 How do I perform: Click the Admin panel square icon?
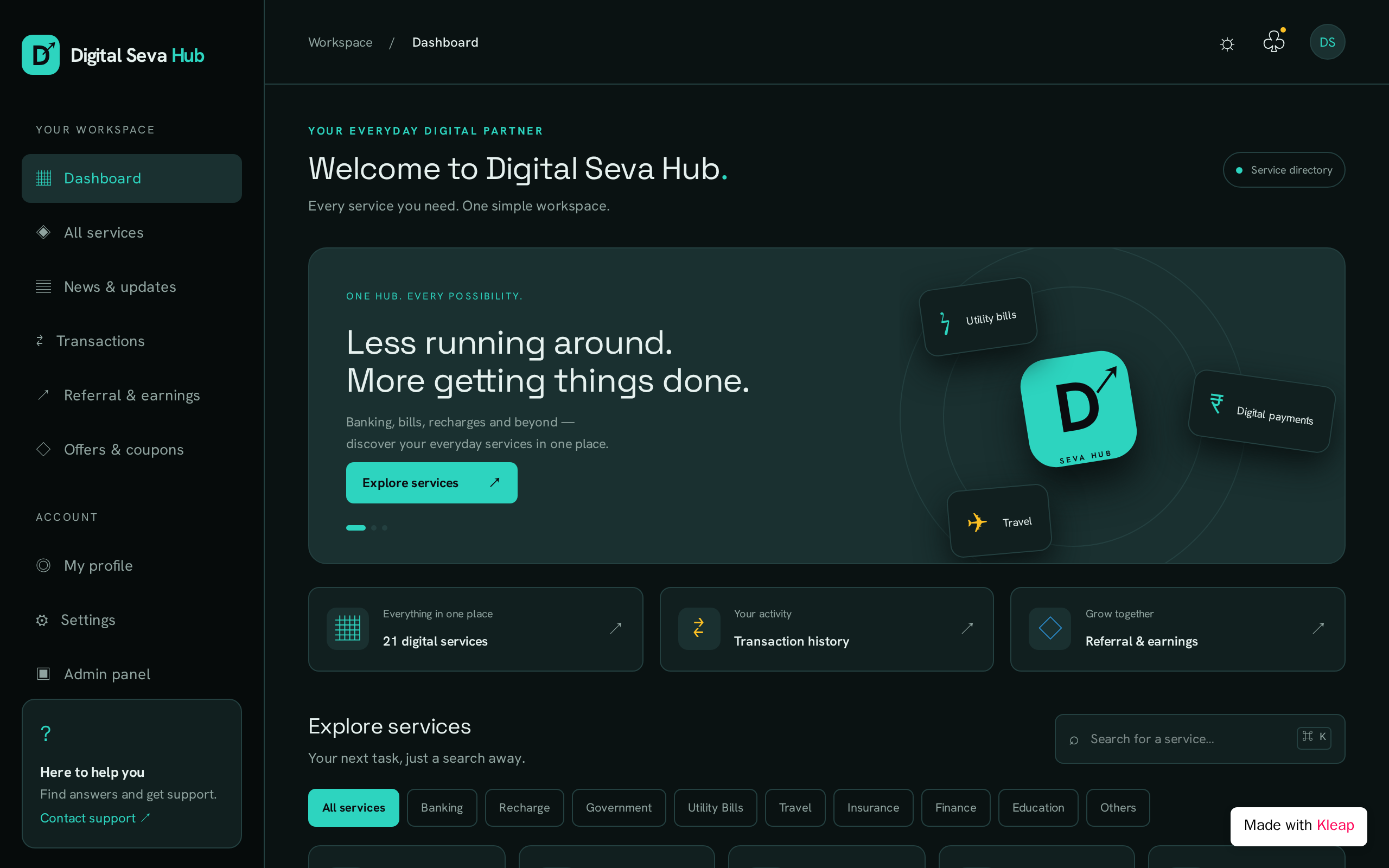pos(43,673)
